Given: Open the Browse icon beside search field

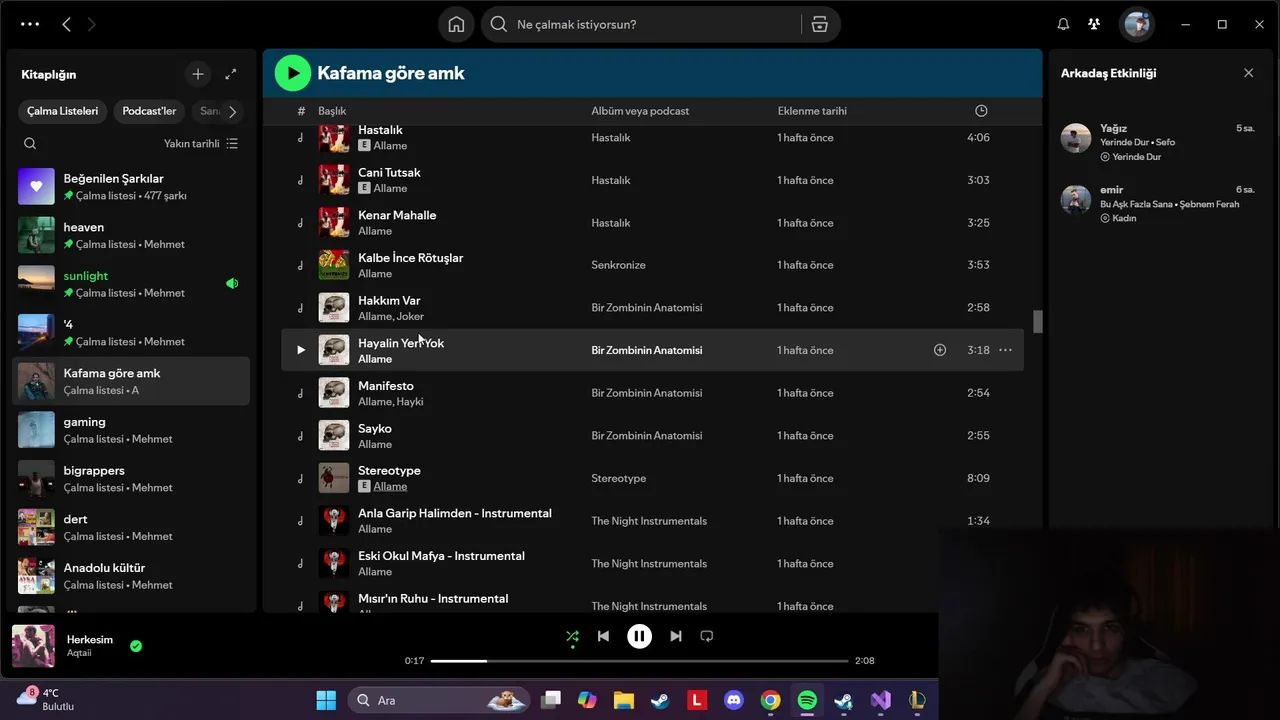Looking at the screenshot, I should pyautogui.click(x=820, y=24).
